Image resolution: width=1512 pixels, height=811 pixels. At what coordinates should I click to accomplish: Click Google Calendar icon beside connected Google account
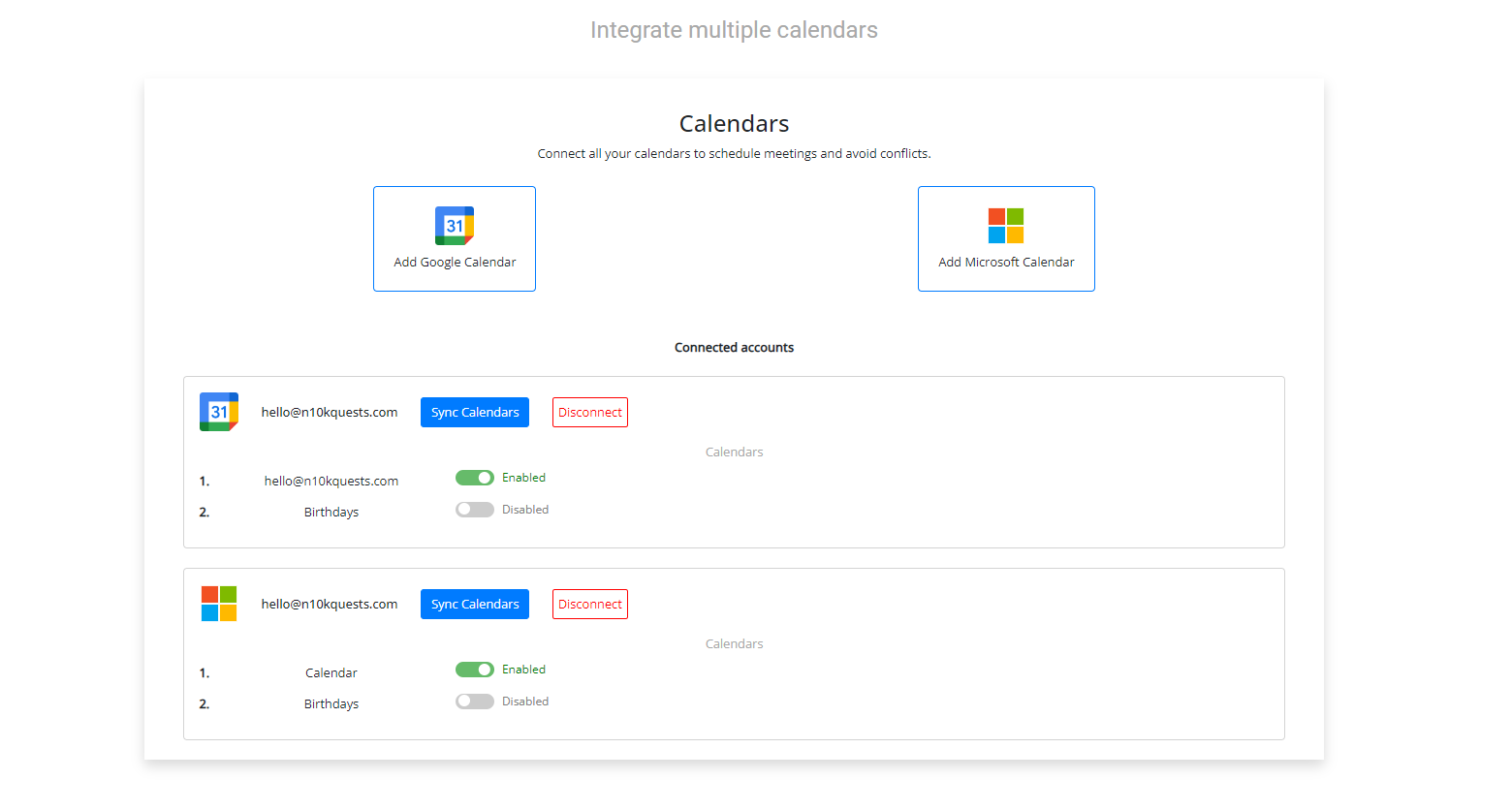[219, 412]
